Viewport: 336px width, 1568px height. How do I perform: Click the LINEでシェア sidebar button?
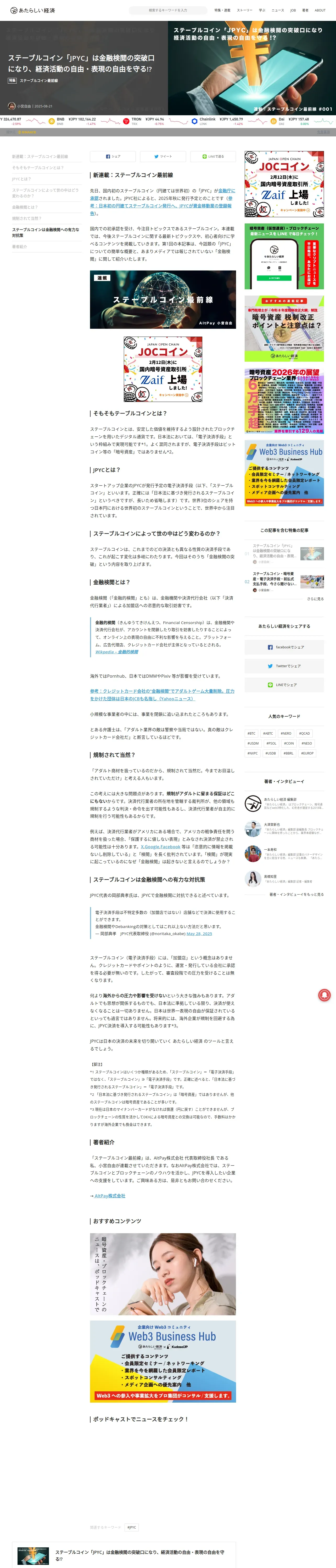tap(284, 685)
